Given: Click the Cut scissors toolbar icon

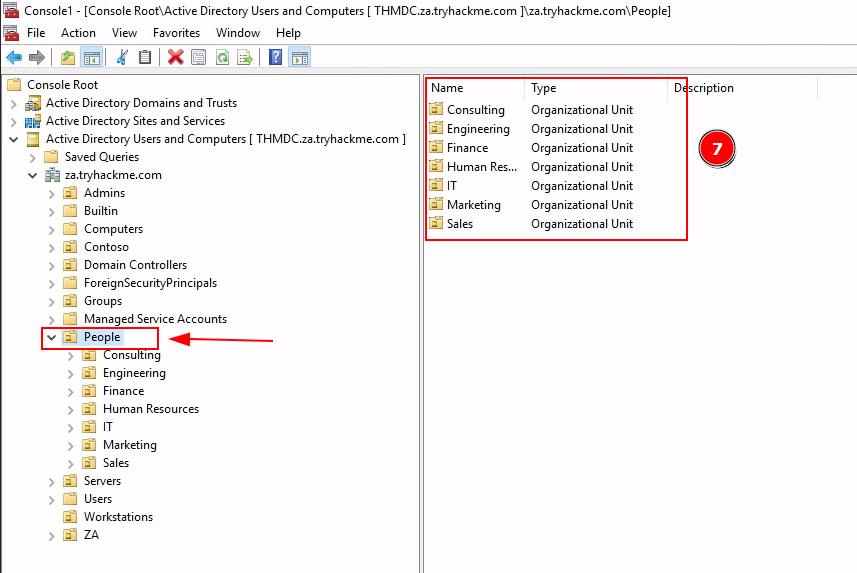Looking at the screenshot, I should (122, 57).
